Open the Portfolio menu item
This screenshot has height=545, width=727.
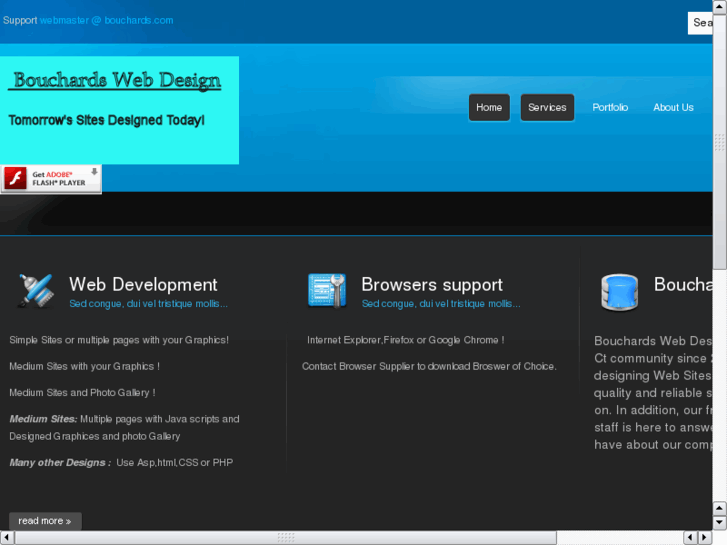tap(610, 108)
